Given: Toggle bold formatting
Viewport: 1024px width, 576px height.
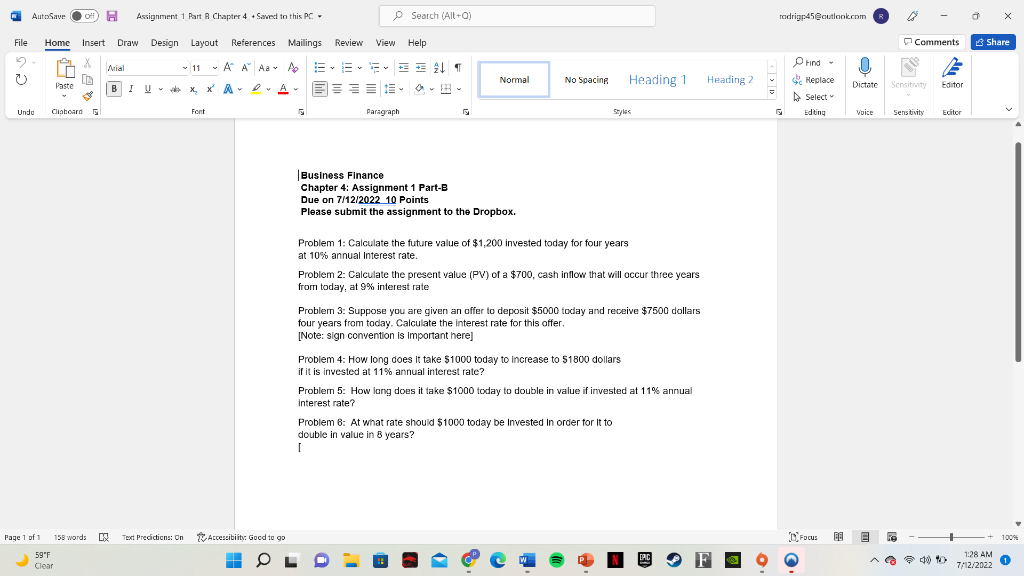Looking at the screenshot, I should [114, 88].
